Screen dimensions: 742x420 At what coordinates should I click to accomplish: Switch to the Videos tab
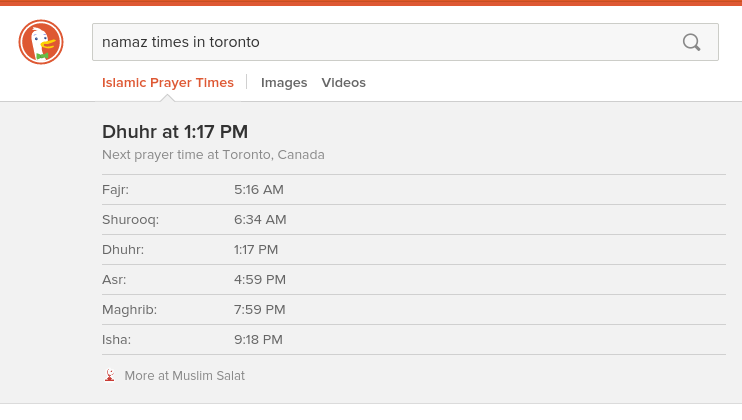click(x=344, y=83)
